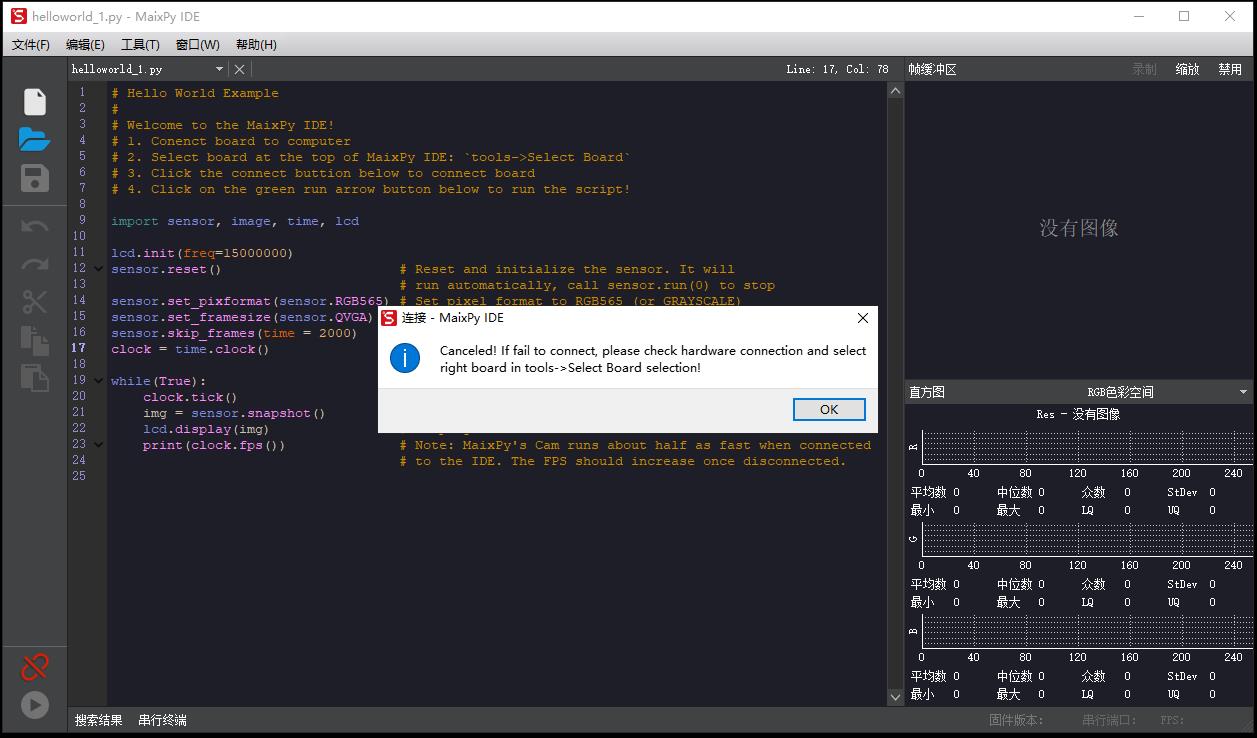Click the Run script play button
This screenshot has width=1257, height=738.
point(35,705)
